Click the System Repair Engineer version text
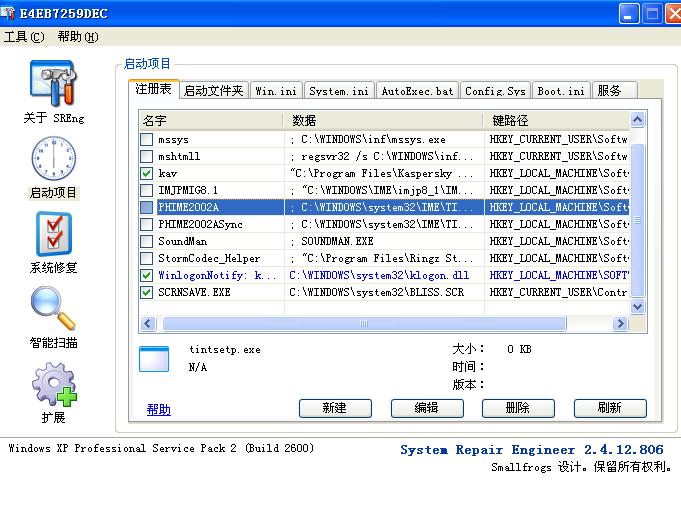The height and width of the screenshot is (512, 681). click(532, 450)
